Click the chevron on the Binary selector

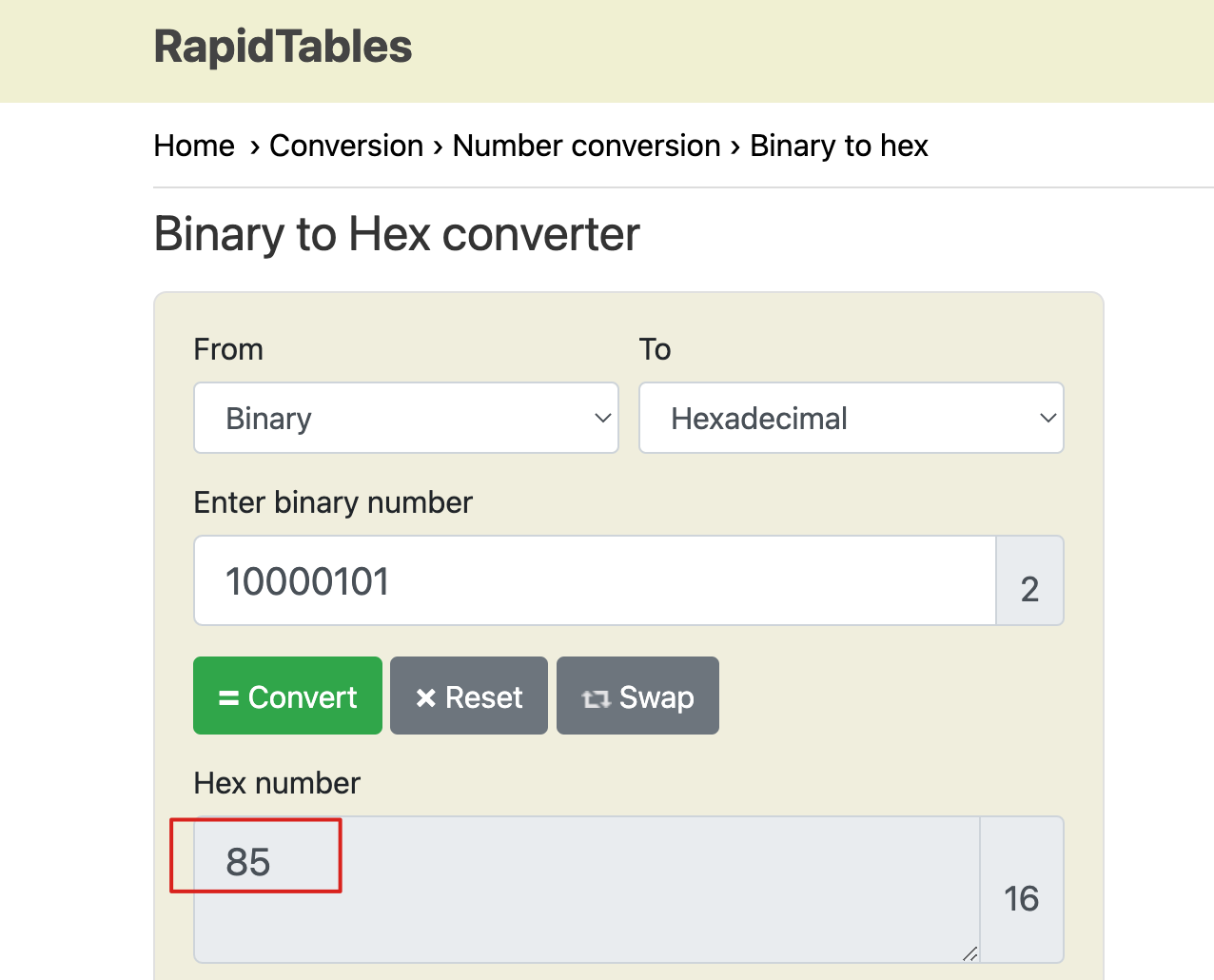(601, 418)
